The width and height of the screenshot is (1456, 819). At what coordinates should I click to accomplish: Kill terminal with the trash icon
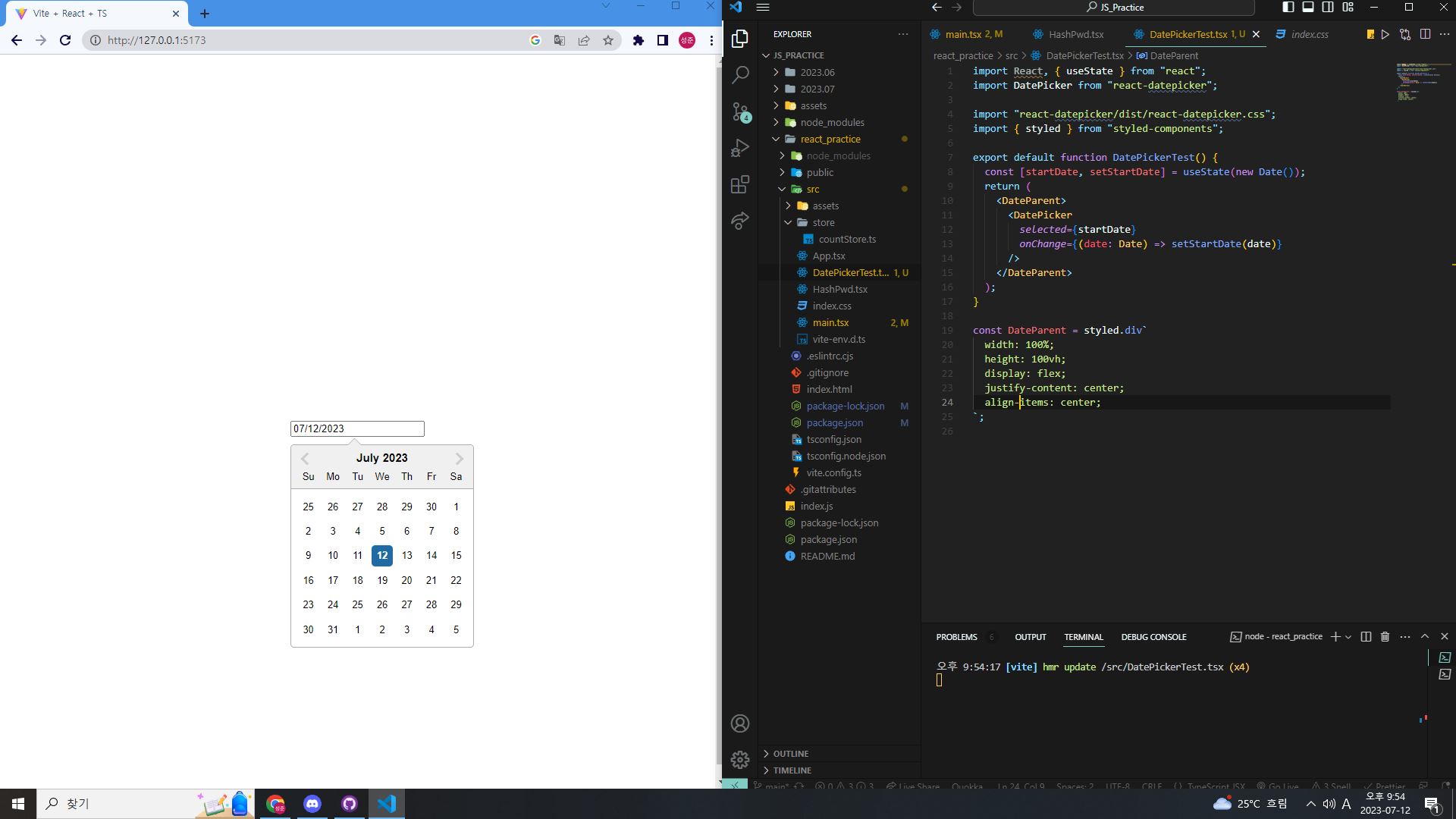[x=1385, y=637]
